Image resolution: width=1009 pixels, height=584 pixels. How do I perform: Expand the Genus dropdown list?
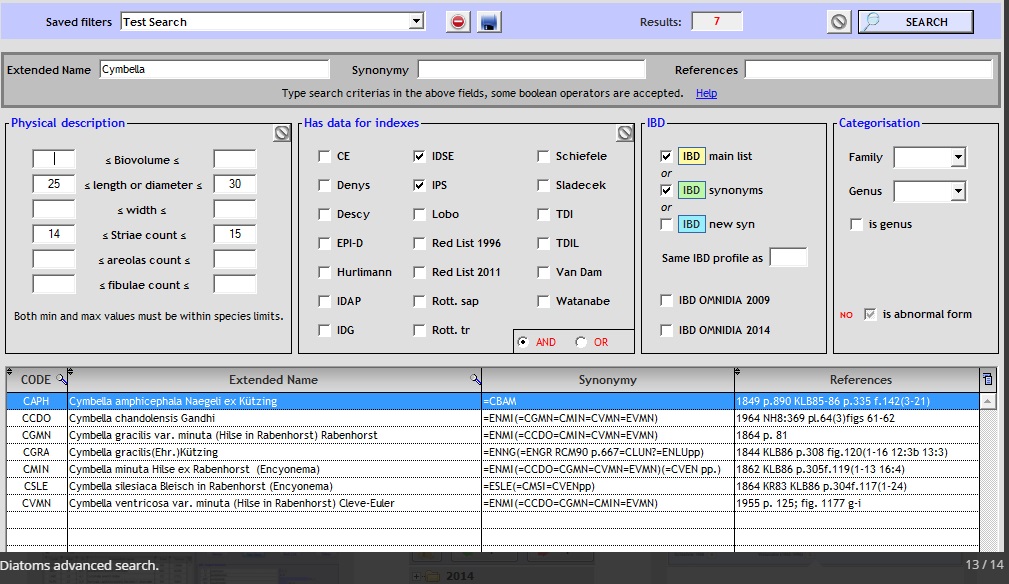coord(957,191)
